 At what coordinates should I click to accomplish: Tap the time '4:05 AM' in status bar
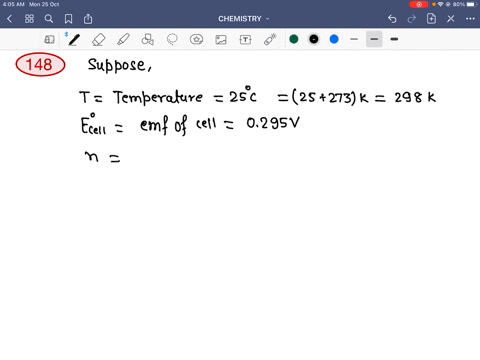pyautogui.click(x=14, y=4)
